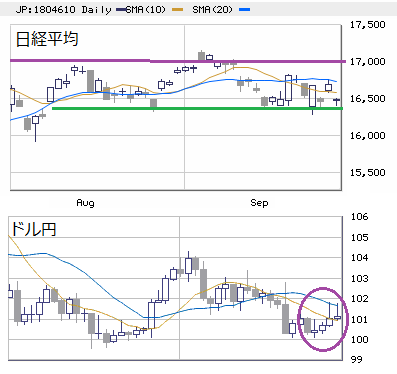Screen dimensions: 397x374
Task: Click the 105 axis label on yen chart
Action: 359,237
